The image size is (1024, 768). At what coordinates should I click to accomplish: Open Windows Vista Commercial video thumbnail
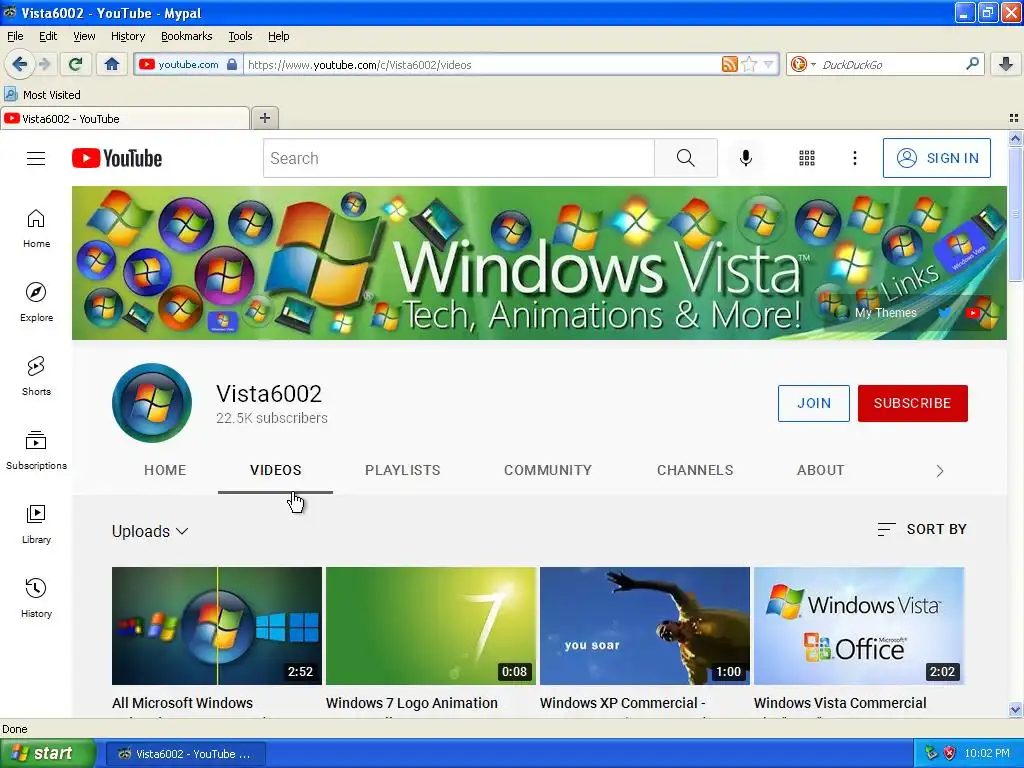tap(859, 626)
